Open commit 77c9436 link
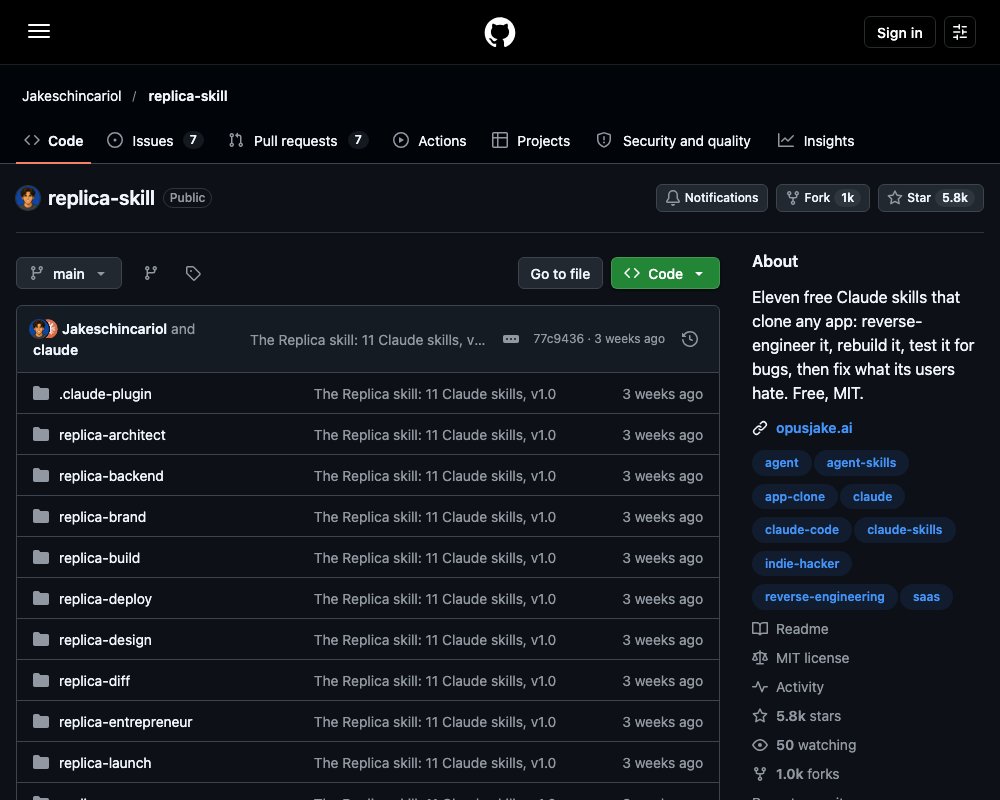The height and width of the screenshot is (800, 1000). coord(558,339)
